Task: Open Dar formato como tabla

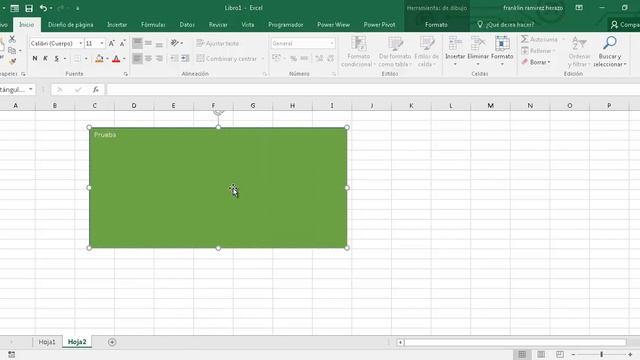Action: coord(395,51)
